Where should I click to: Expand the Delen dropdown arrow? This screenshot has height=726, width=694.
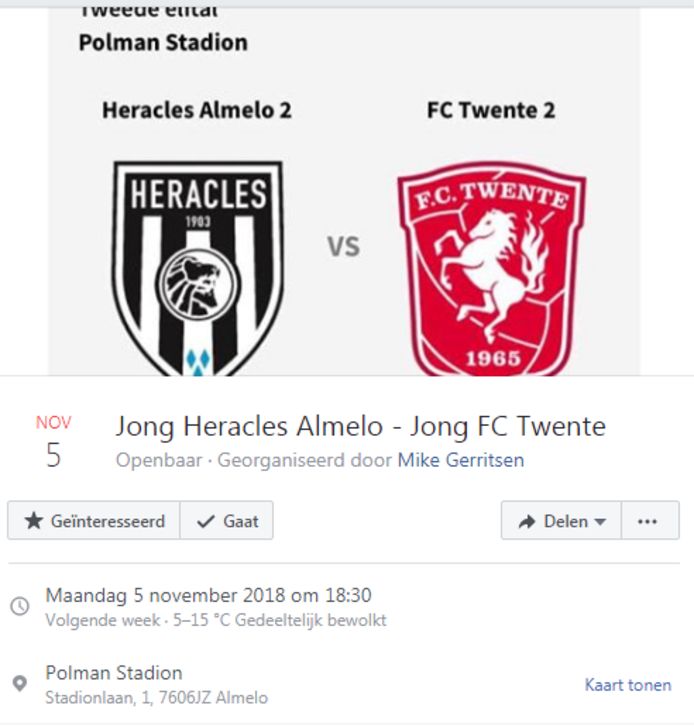coord(600,522)
